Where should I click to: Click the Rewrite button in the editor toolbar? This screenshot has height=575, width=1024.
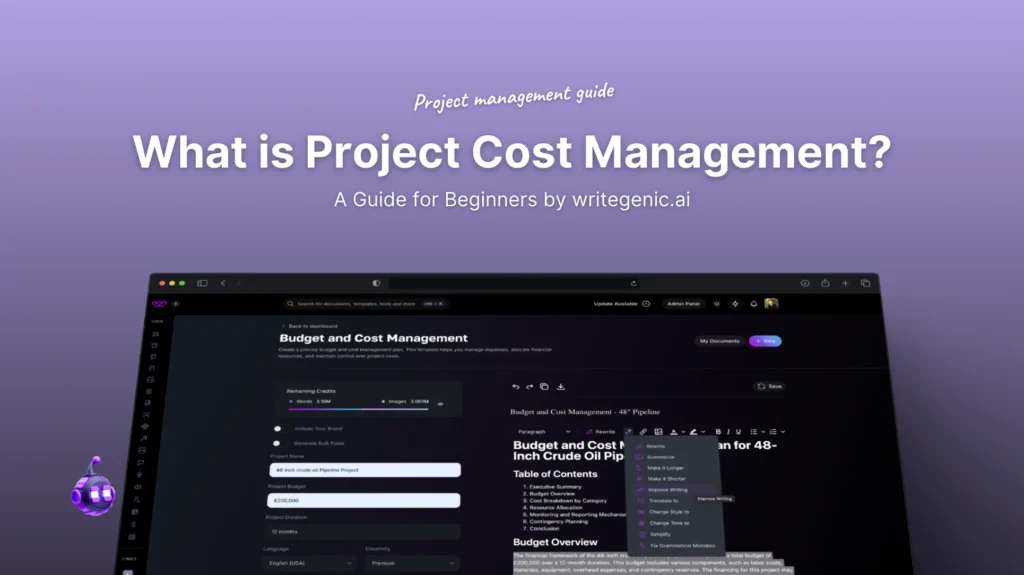600,432
